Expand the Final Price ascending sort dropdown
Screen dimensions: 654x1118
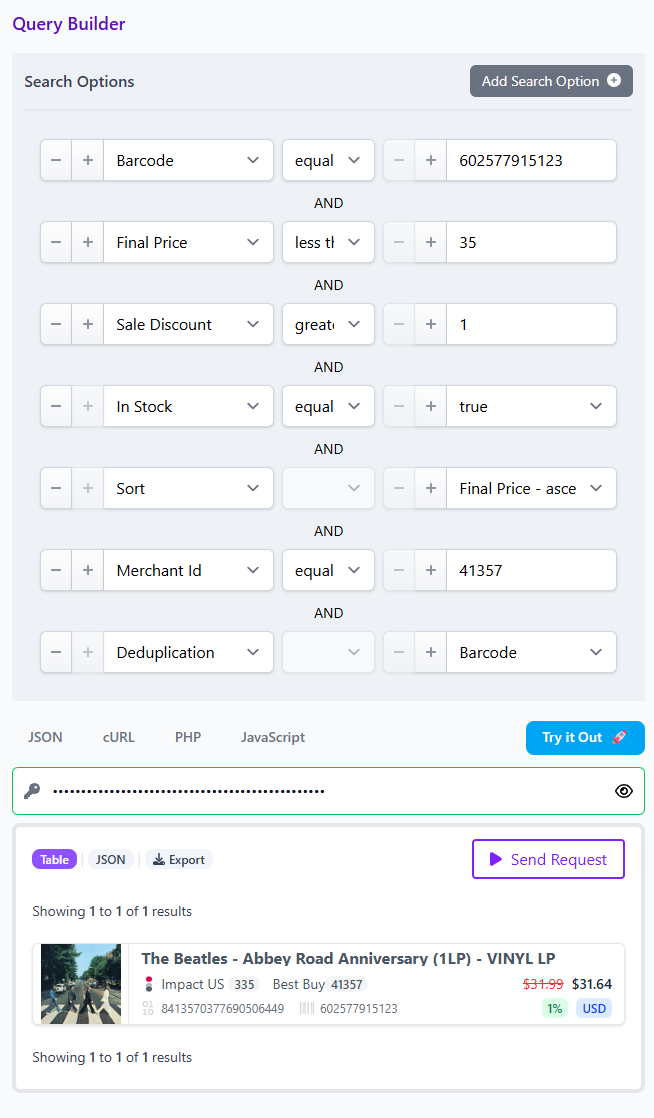[x=530, y=488]
